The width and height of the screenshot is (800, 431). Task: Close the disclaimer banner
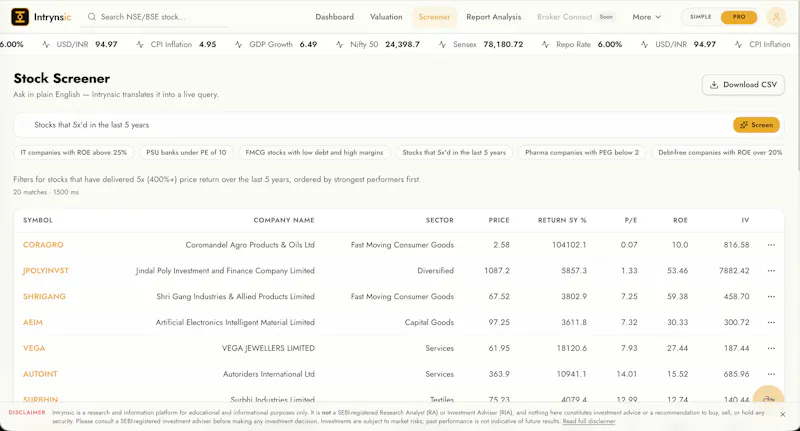pos(783,415)
